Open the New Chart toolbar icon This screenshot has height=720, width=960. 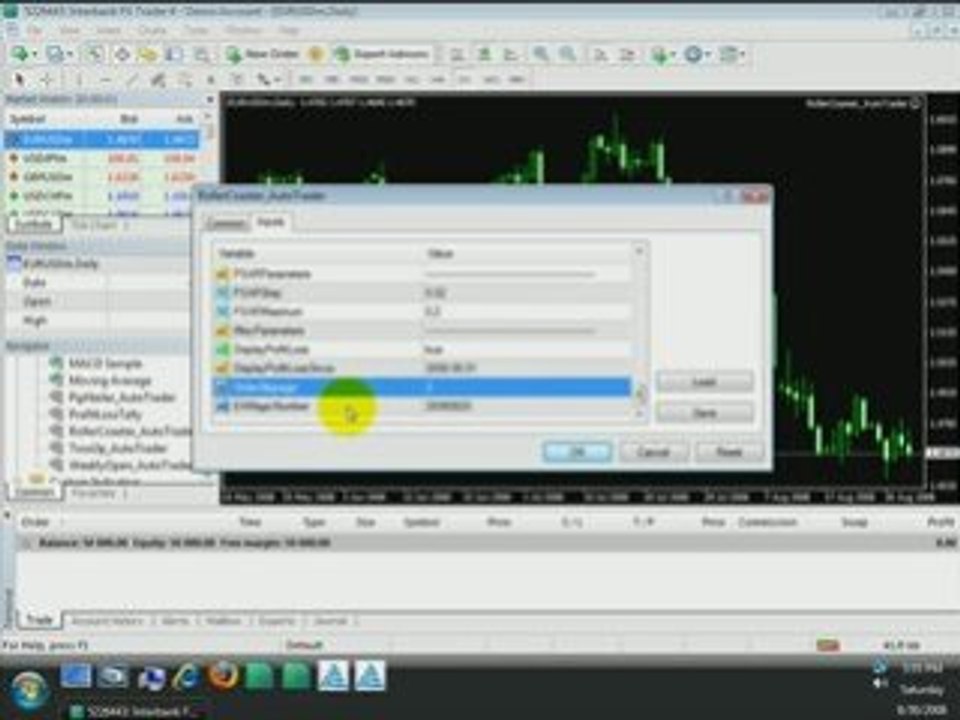pos(20,54)
